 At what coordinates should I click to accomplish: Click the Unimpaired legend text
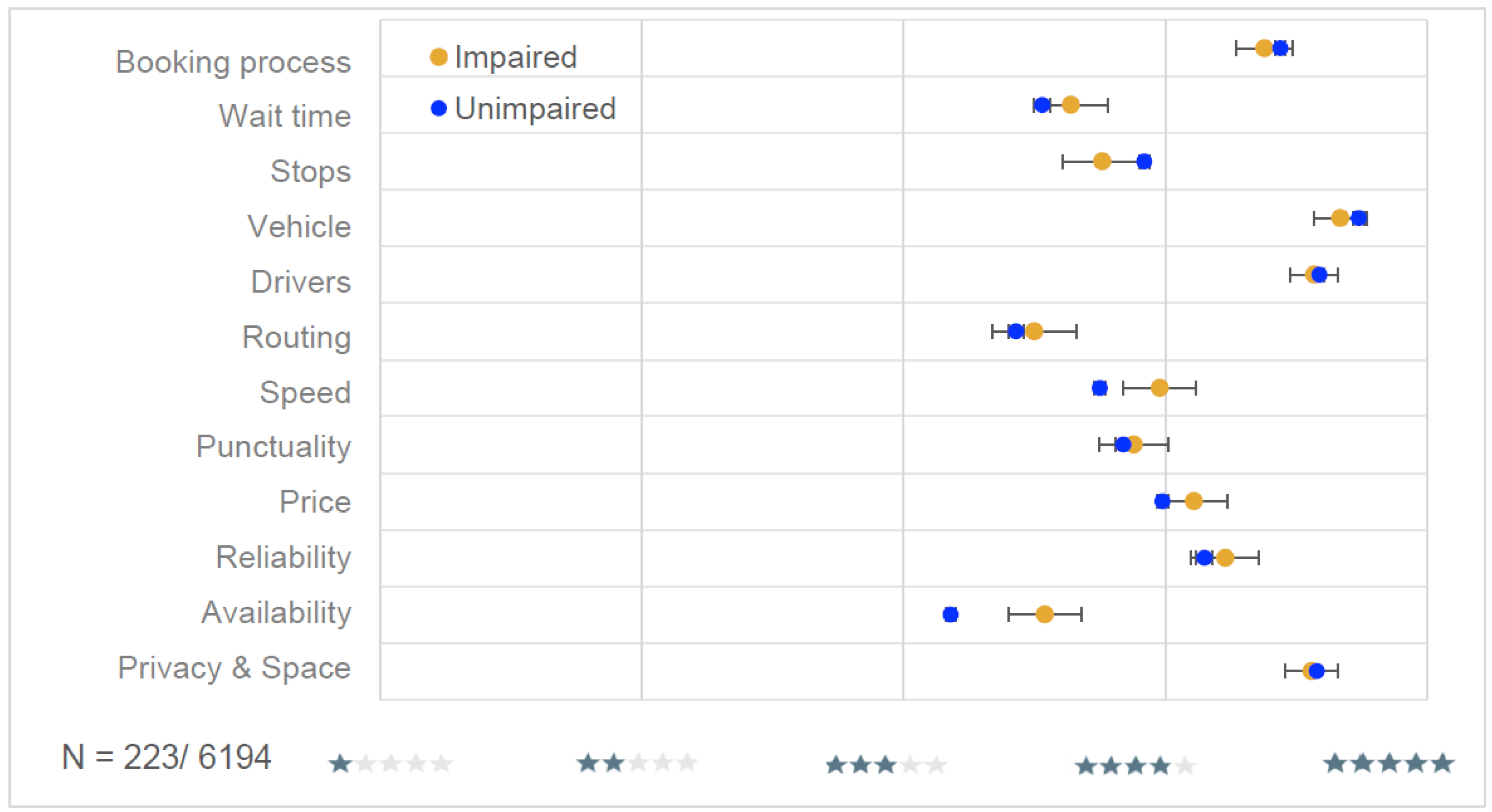point(535,108)
